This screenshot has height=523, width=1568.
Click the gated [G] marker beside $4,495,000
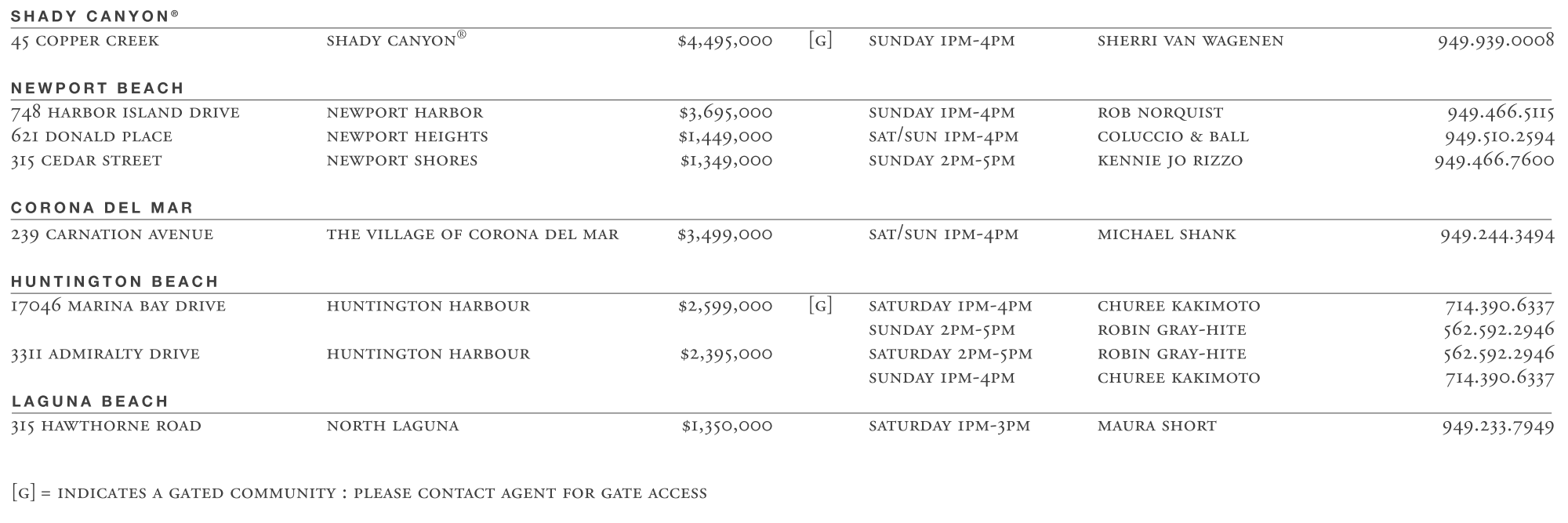pyautogui.click(x=820, y=41)
